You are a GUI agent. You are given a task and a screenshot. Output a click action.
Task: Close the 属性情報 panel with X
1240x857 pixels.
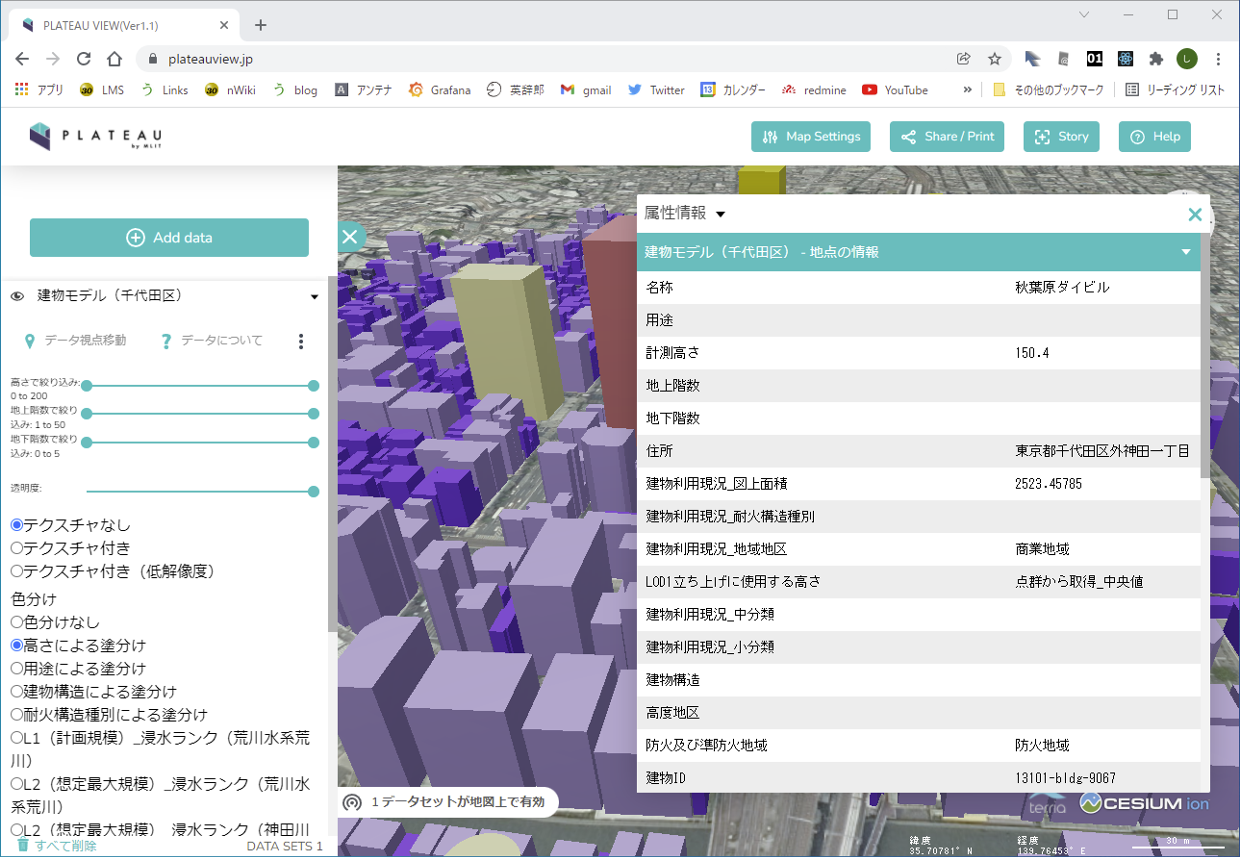[x=1194, y=214]
